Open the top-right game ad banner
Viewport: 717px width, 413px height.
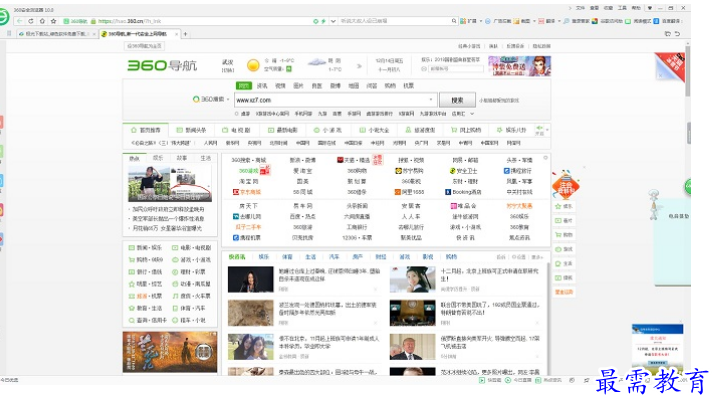[519, 66]
